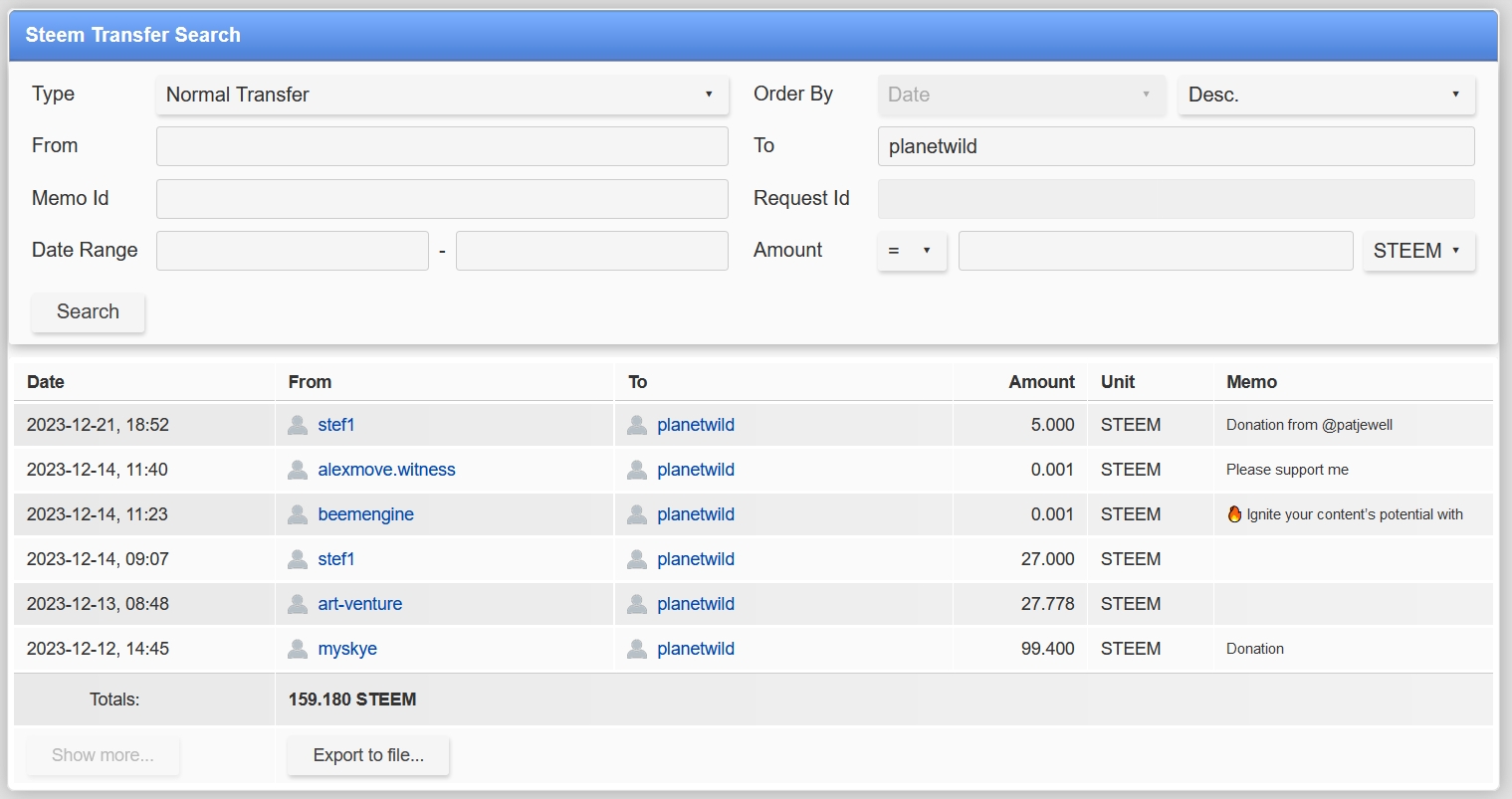Open the STEEM currency unit dropdown
This screenshot has width=1512, height=799.
pyautogui.click(x=1419, y=251)
